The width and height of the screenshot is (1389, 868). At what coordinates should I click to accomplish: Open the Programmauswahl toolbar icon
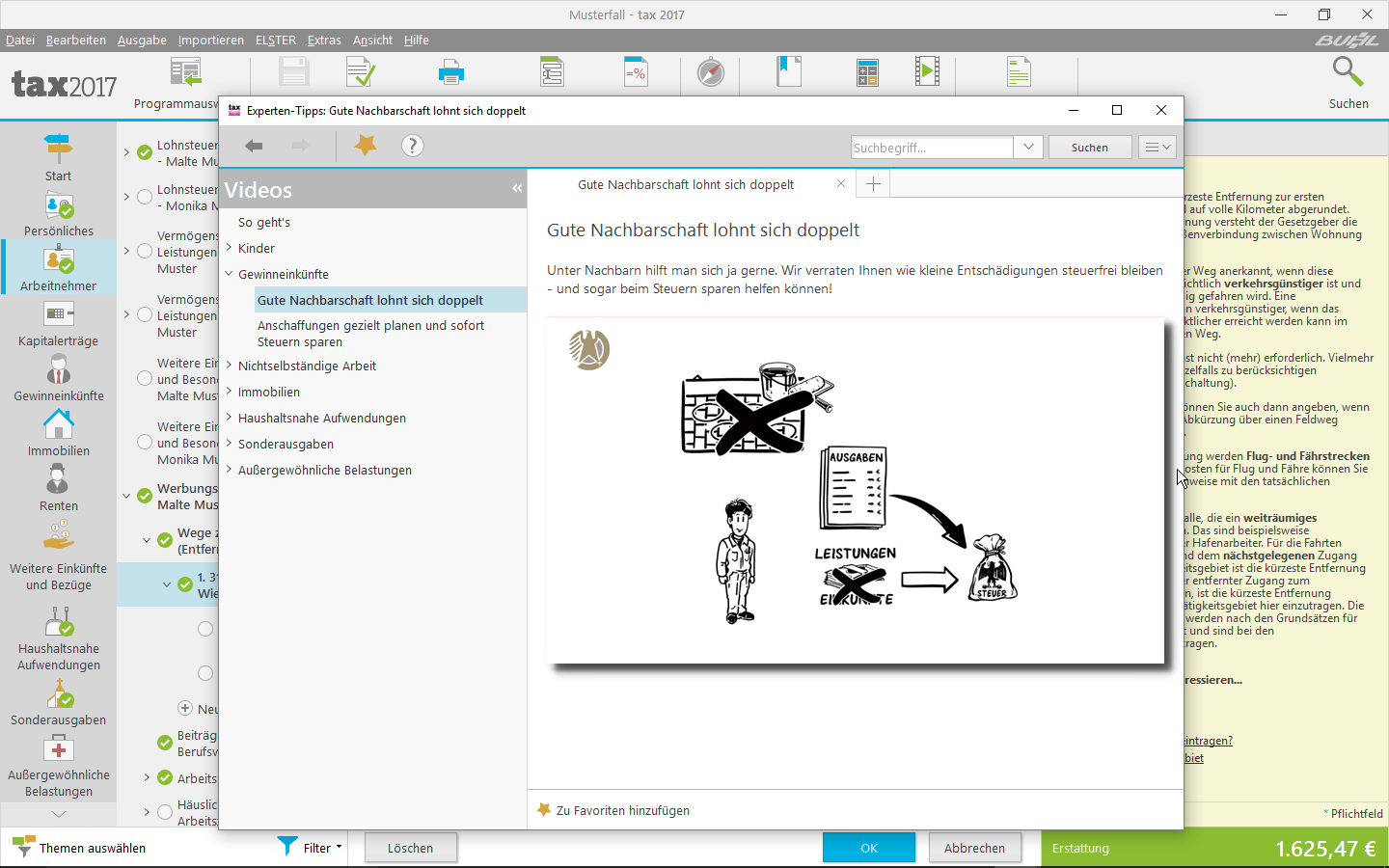(185, 72)
